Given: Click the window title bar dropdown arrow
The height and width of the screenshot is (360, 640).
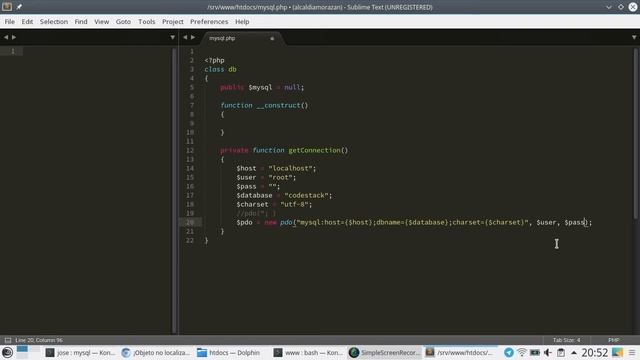Looking at the screenshot, I should [609, 7].
